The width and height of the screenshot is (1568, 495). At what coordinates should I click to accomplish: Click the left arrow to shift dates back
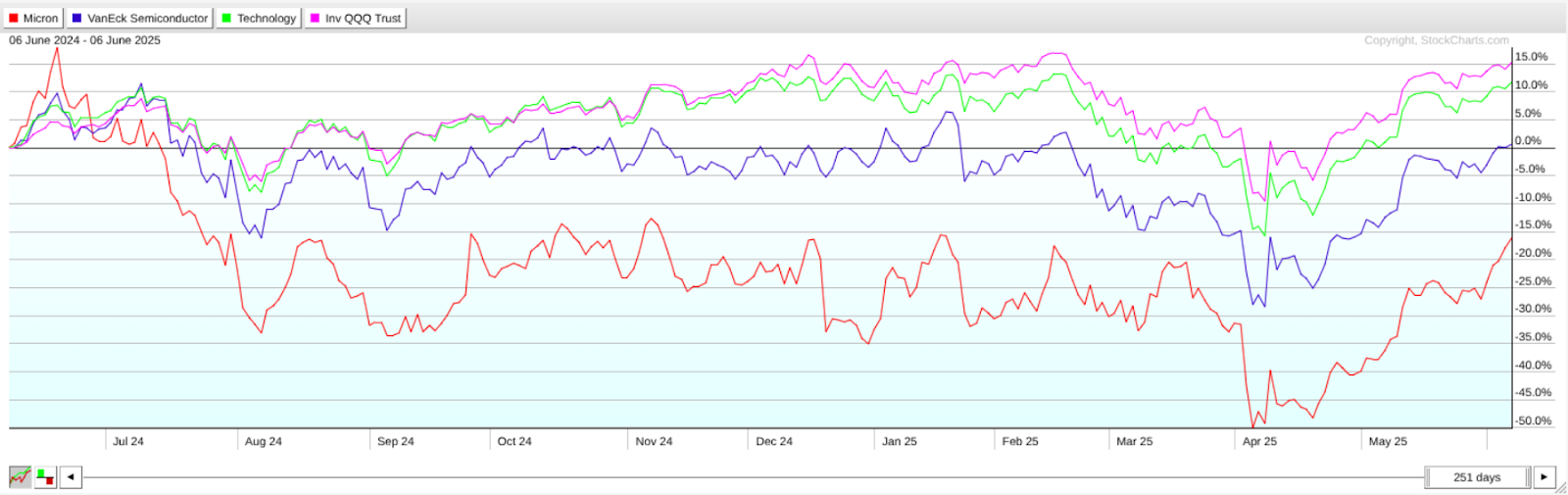click(71, 477)
